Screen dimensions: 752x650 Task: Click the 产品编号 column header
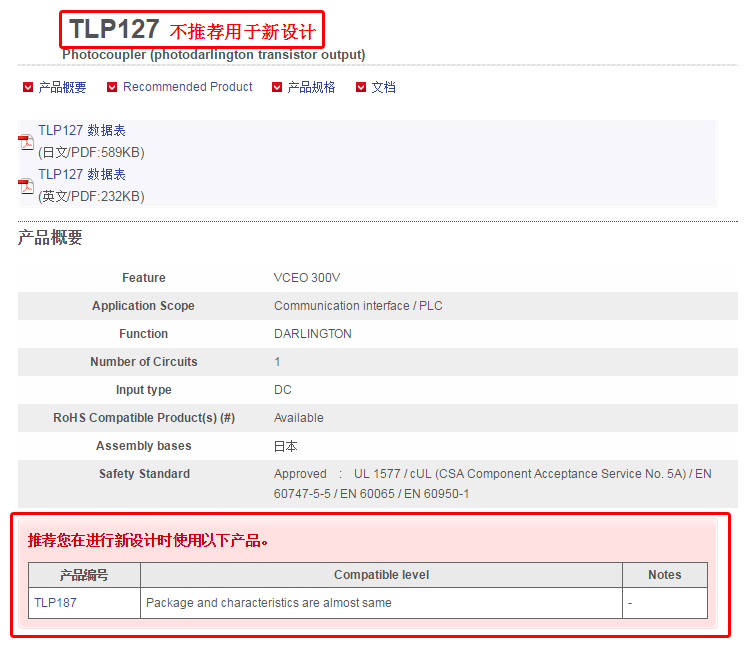[x=84, y=575]
